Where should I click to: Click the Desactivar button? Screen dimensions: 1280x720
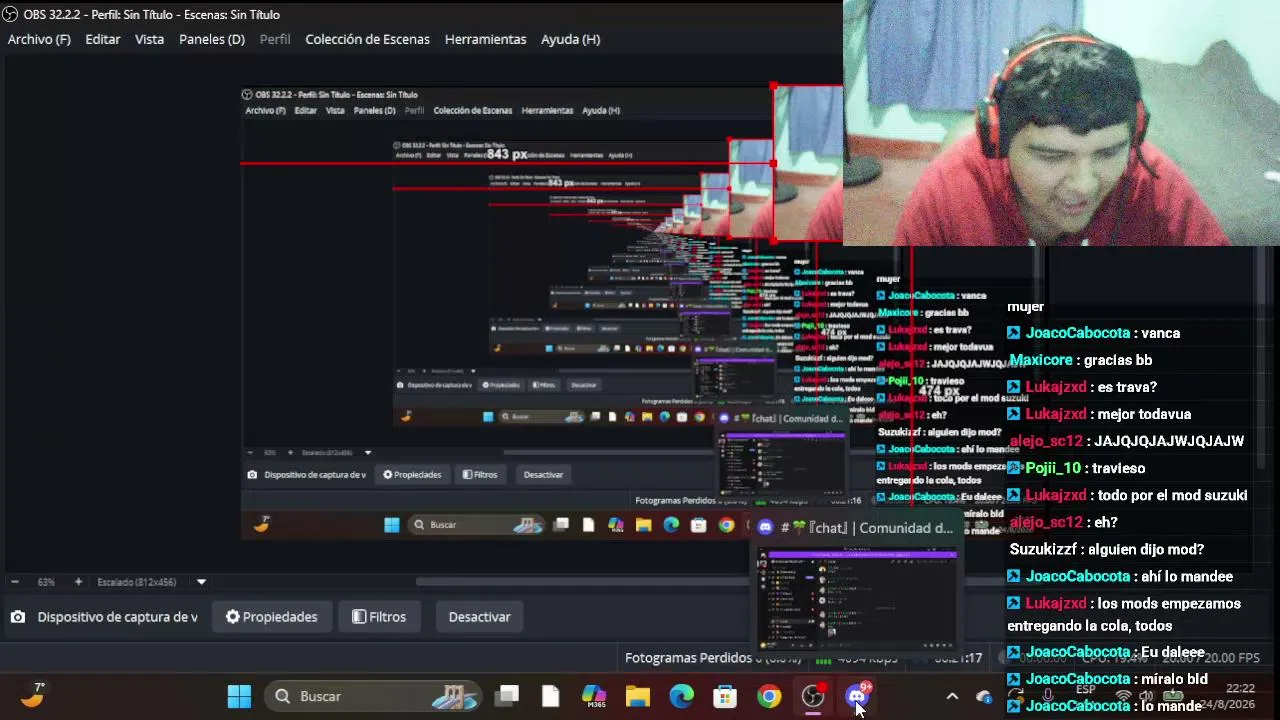click(479, 617)
